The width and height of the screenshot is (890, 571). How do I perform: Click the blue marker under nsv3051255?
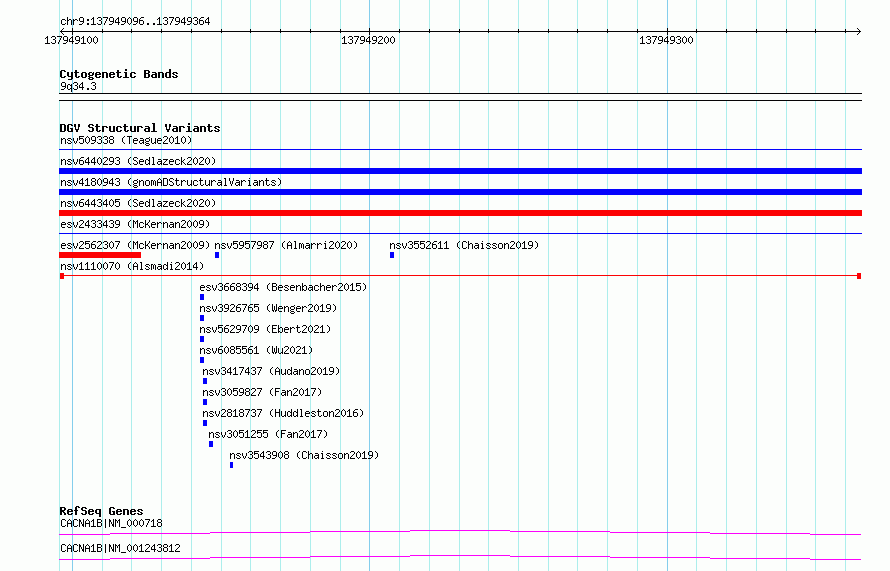coord(211,444)
